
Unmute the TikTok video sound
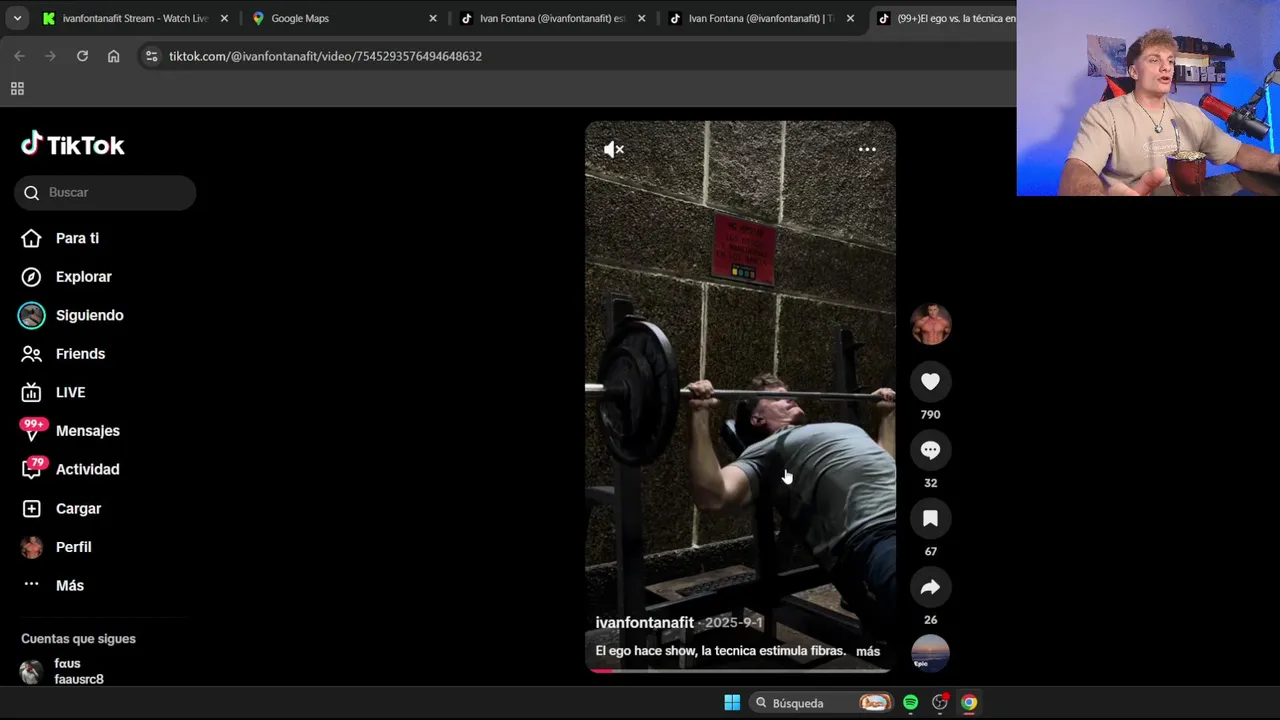(614, 150)
